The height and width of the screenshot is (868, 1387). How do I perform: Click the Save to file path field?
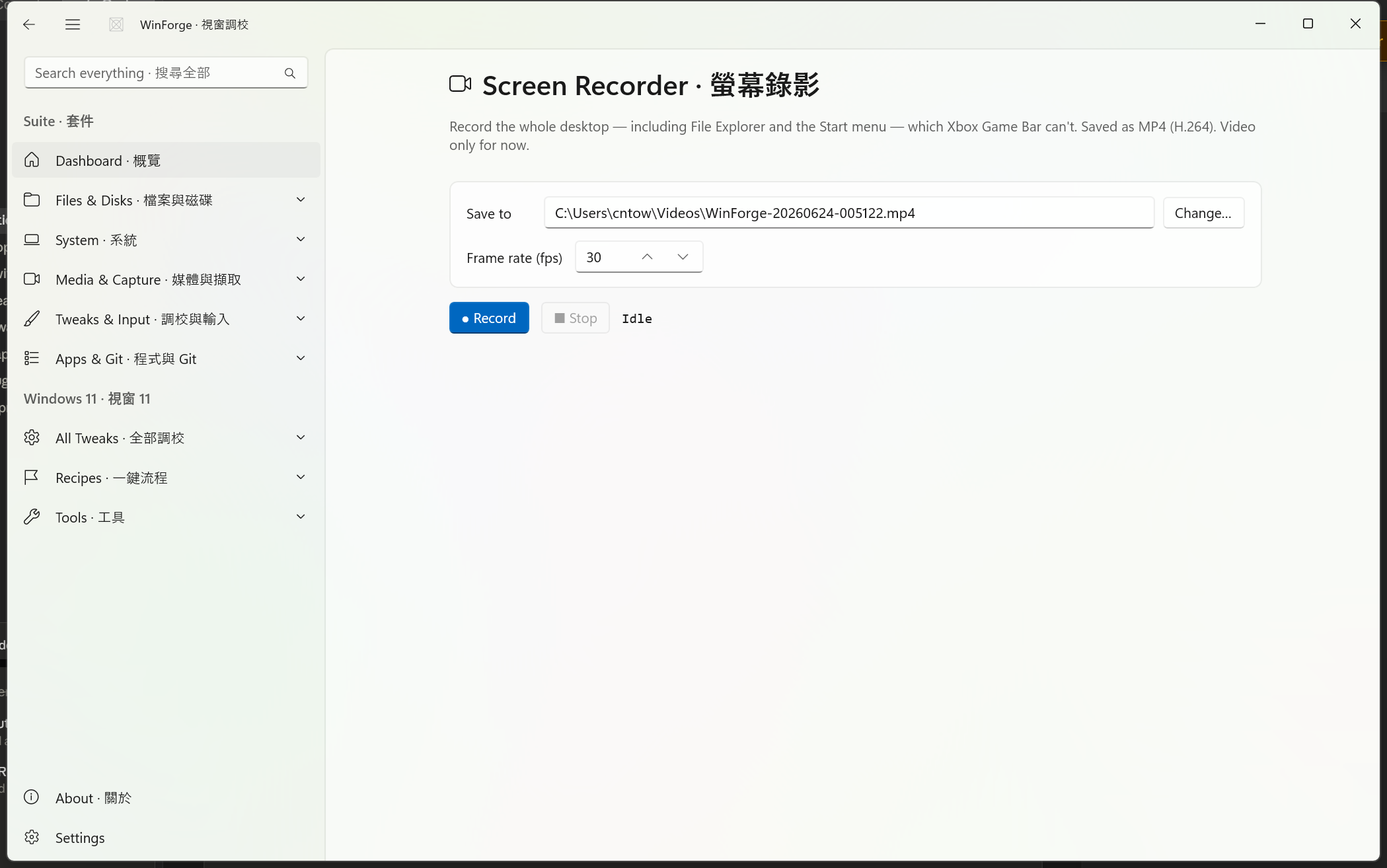849,213
